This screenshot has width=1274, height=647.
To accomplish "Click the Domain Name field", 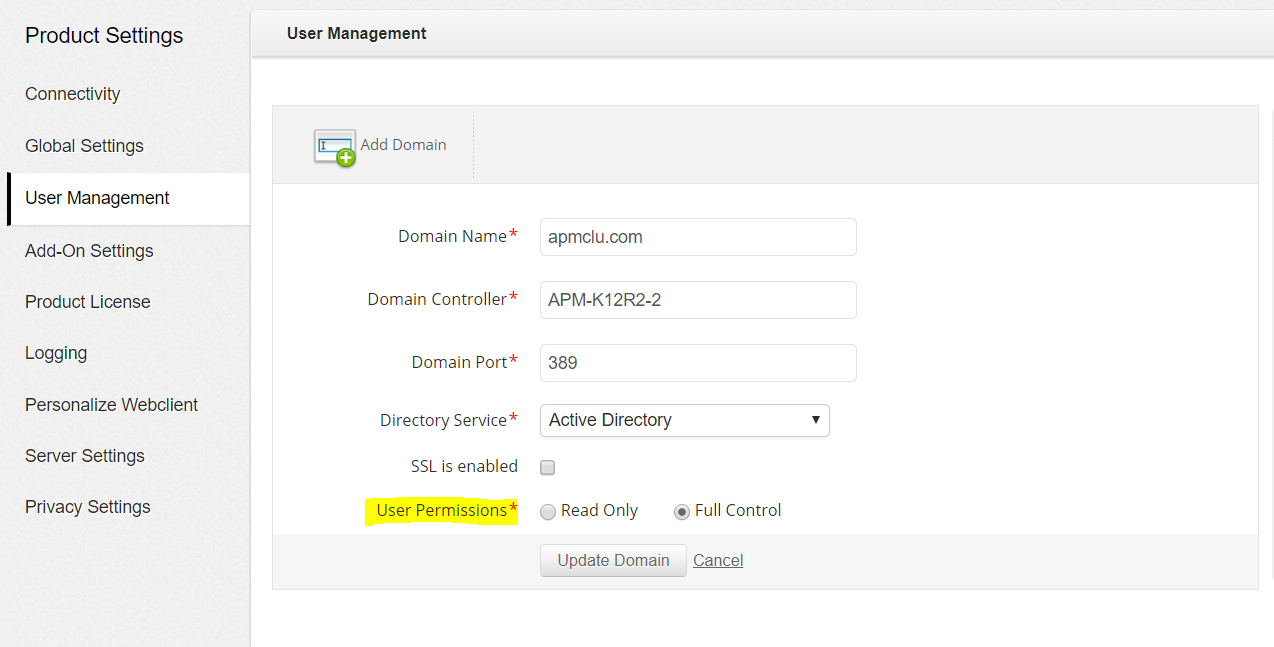I will [x=697, y=237].
